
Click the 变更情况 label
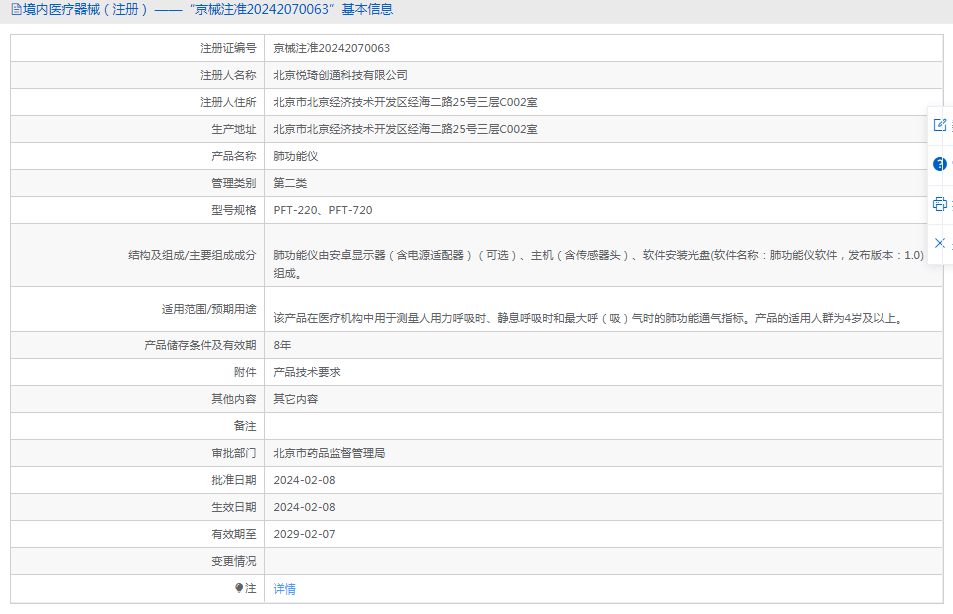[234, 561]
